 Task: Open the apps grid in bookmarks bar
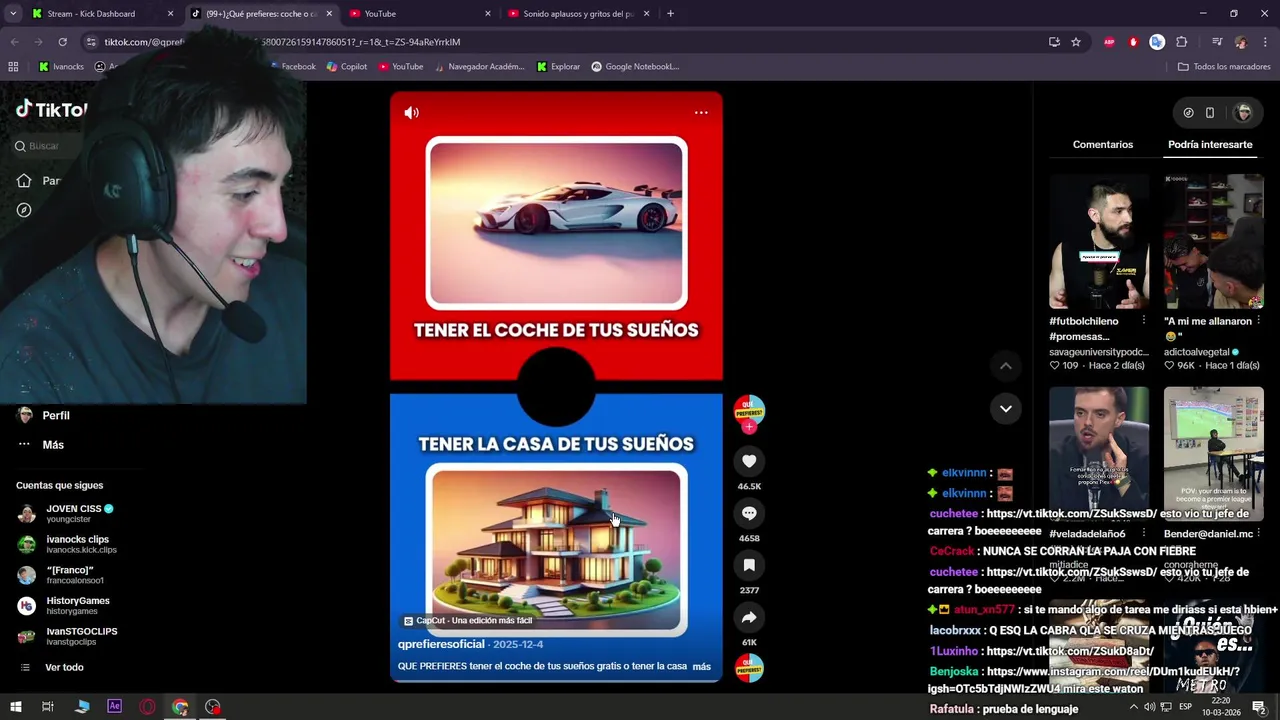(13, 67)
